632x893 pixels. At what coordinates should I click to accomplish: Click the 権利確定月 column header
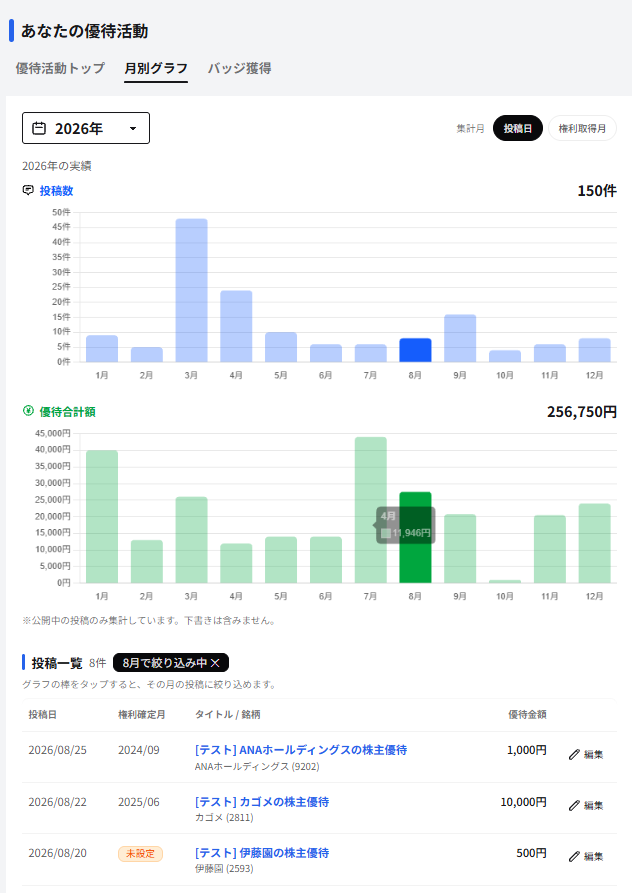pyautogui.click(x=142, y=714)
